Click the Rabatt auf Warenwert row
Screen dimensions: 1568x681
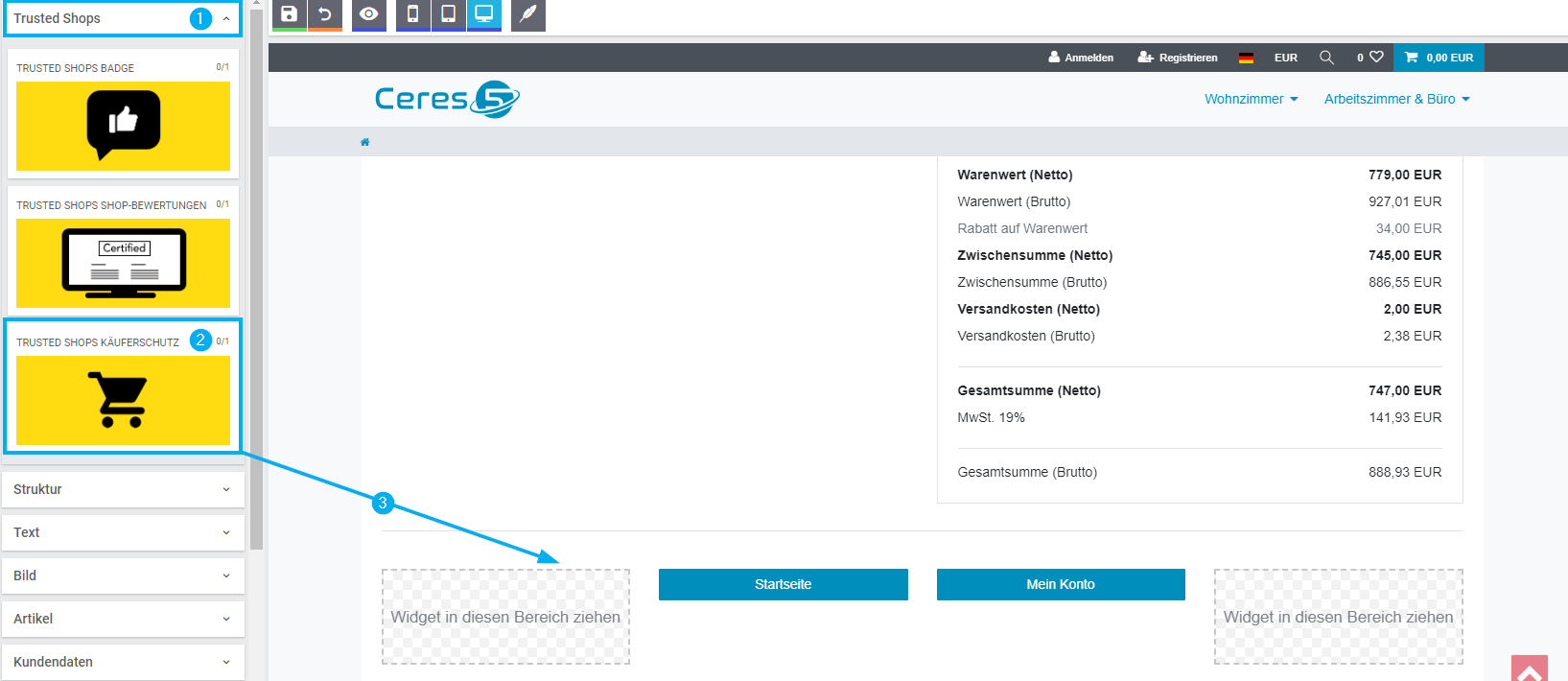[1200, 228]
